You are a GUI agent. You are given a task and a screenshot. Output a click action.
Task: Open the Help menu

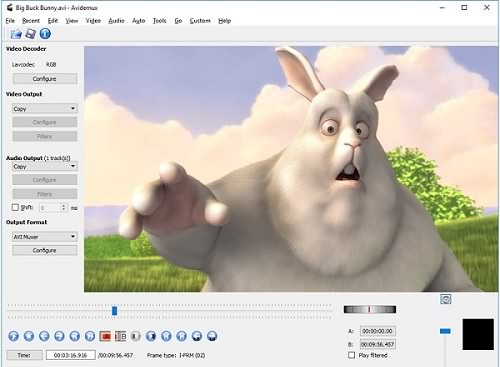(224, 21)
